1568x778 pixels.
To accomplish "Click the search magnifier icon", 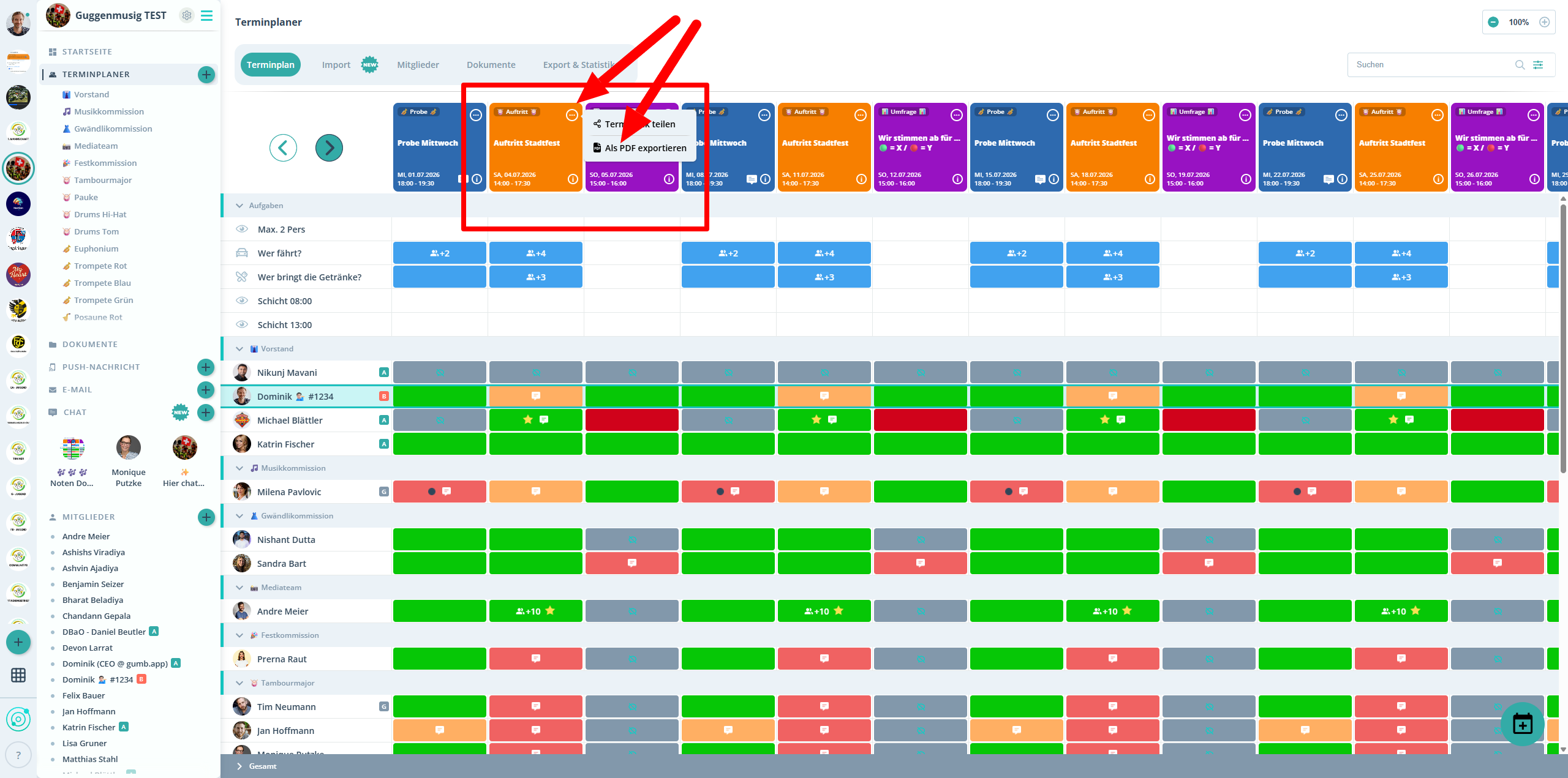I will [x=1520, y=65].
